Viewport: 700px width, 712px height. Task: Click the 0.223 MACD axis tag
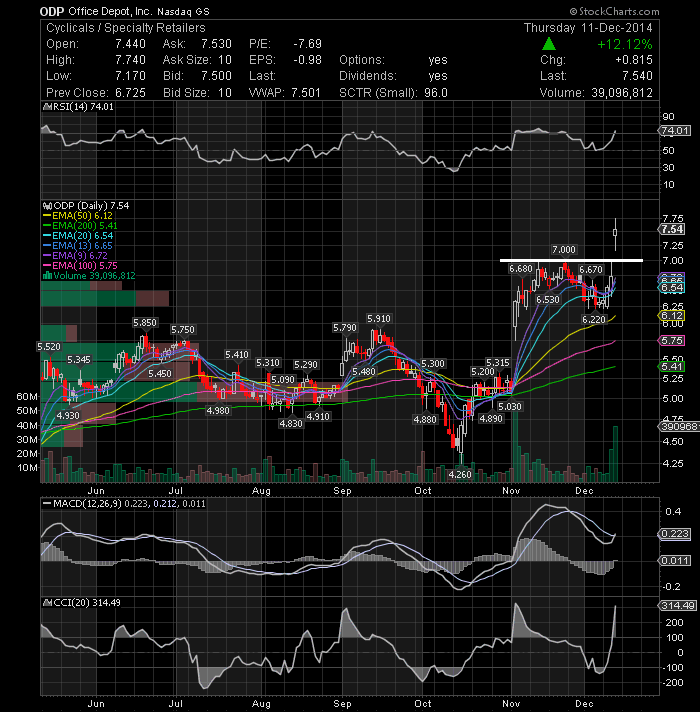[675, 534]
